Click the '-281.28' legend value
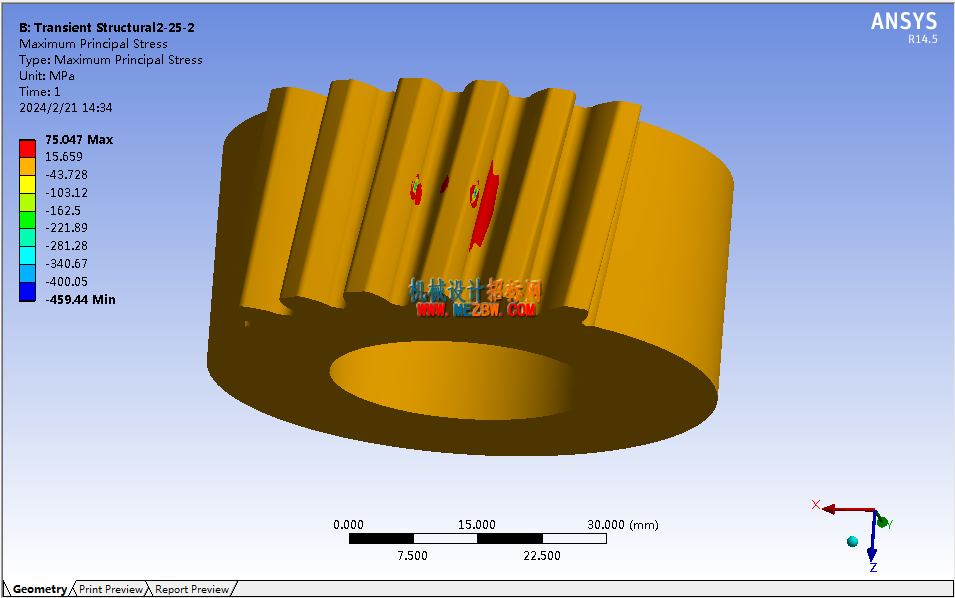 (x=66, y=246)
